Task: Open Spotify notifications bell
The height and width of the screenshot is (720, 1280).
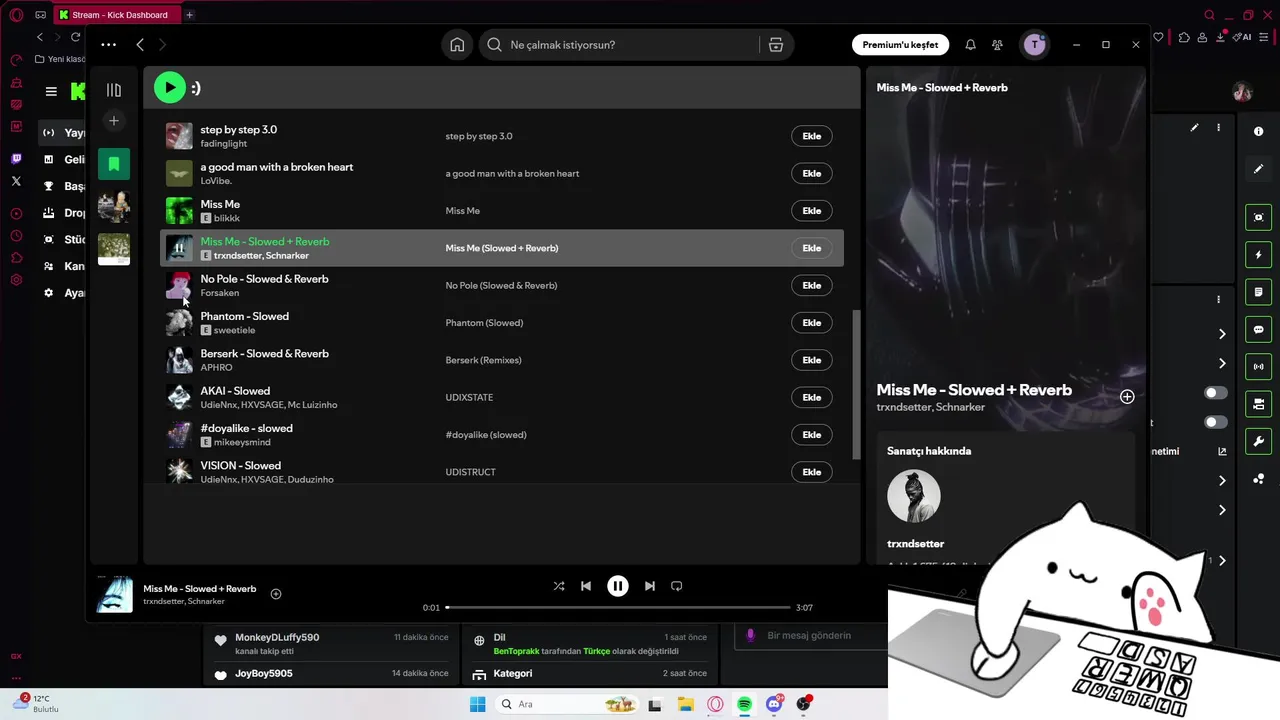Action: 970,45
